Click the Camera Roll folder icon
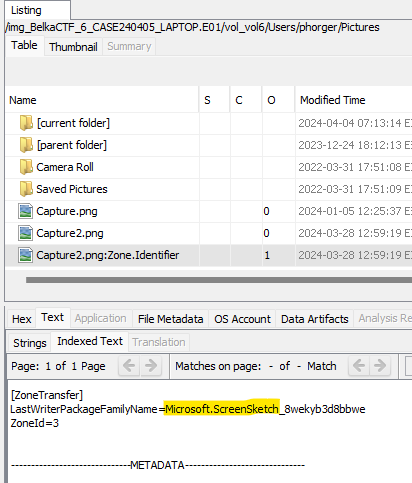The width and height of the screenshot is (412, 483). [26, 167]
